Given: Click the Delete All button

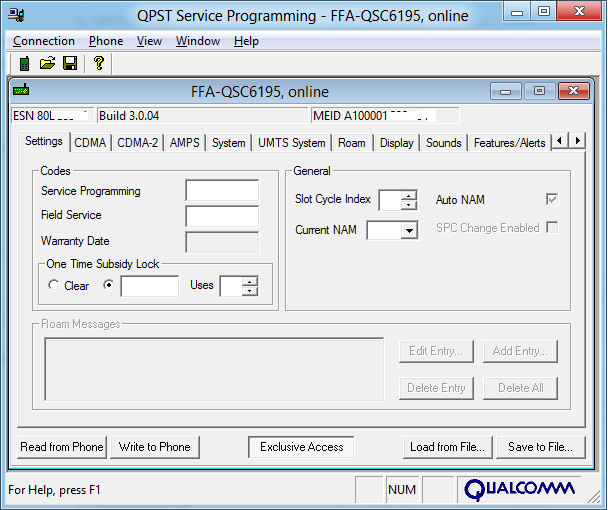Looking at the screenshot, I should pyautogui.click(x=520, y=388).
